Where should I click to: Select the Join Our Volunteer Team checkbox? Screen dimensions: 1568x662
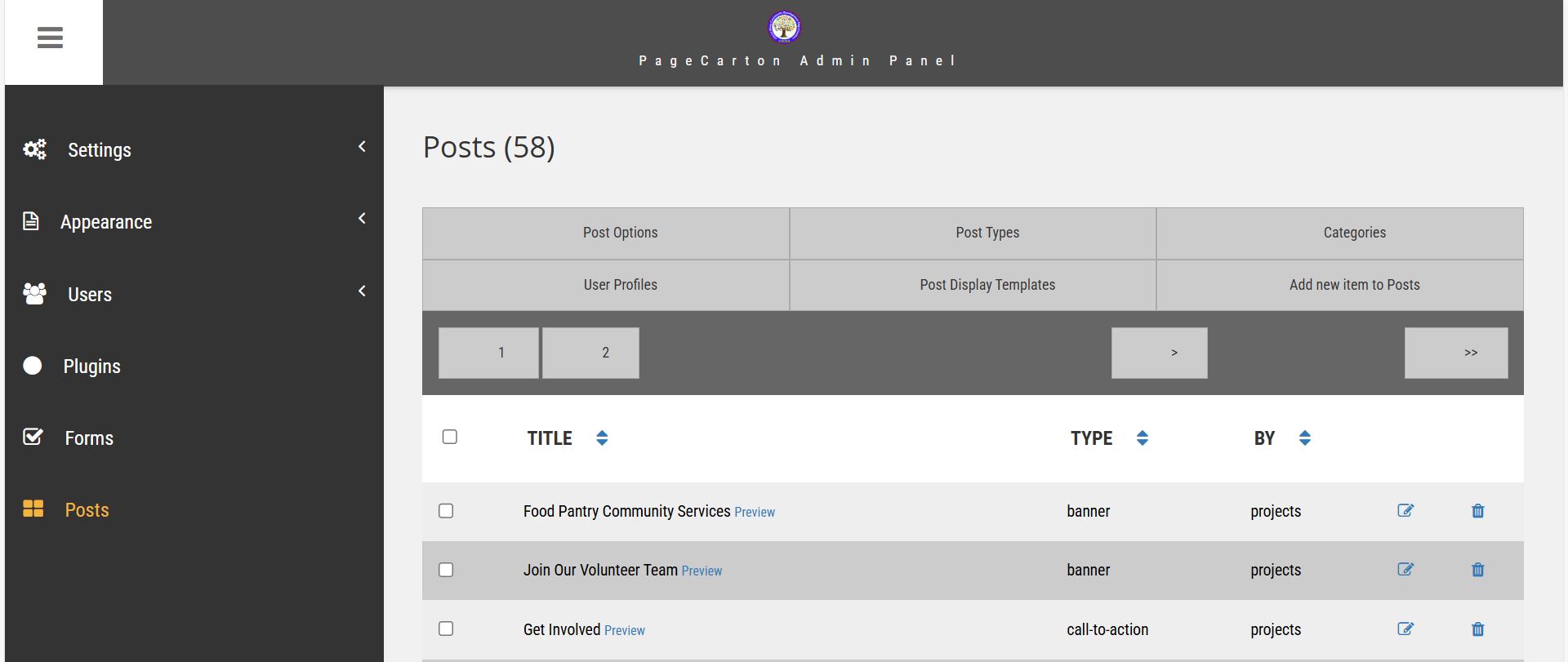tap(446, 570)
